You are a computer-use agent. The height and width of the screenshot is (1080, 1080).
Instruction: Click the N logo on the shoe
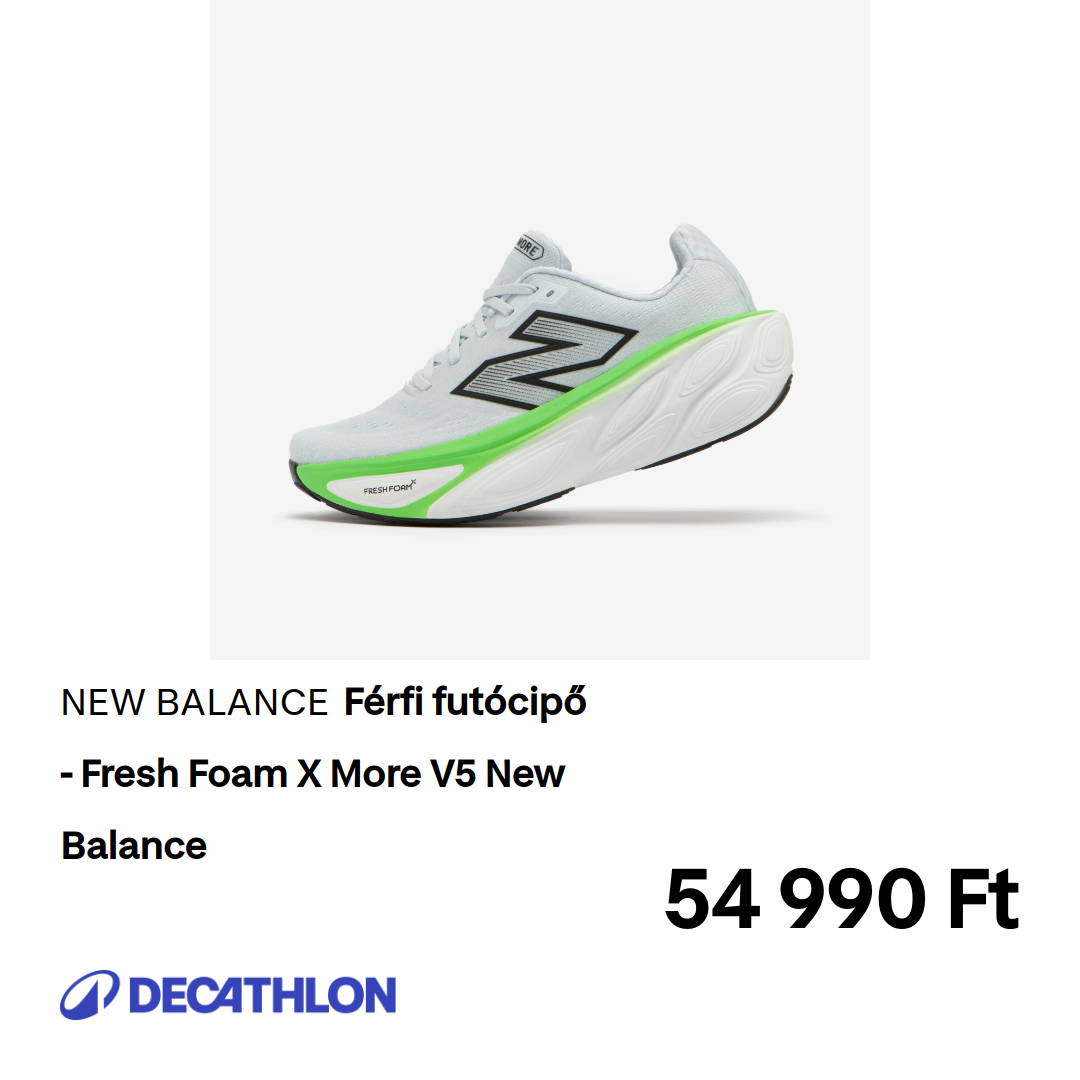click(544, 360)
